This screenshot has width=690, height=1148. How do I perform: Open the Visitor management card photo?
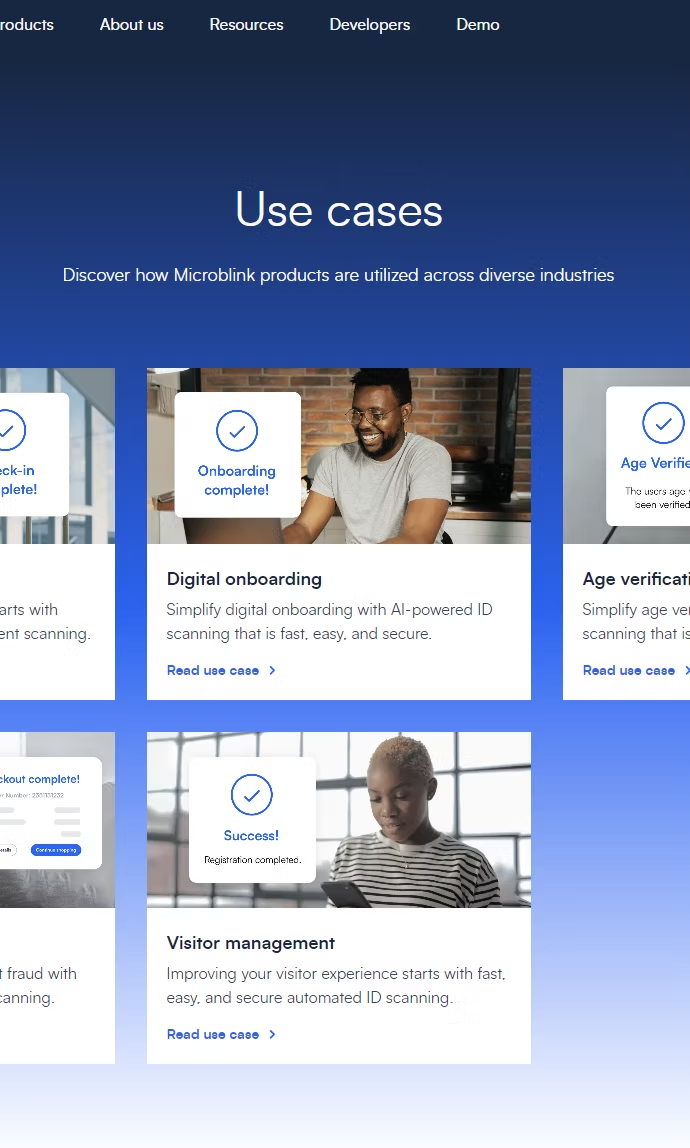(x=339, y=820)
